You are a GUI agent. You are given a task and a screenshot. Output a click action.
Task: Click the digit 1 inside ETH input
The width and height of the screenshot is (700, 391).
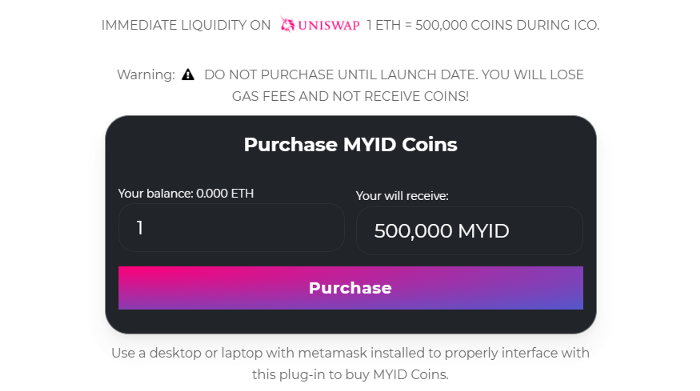point(140,228)
